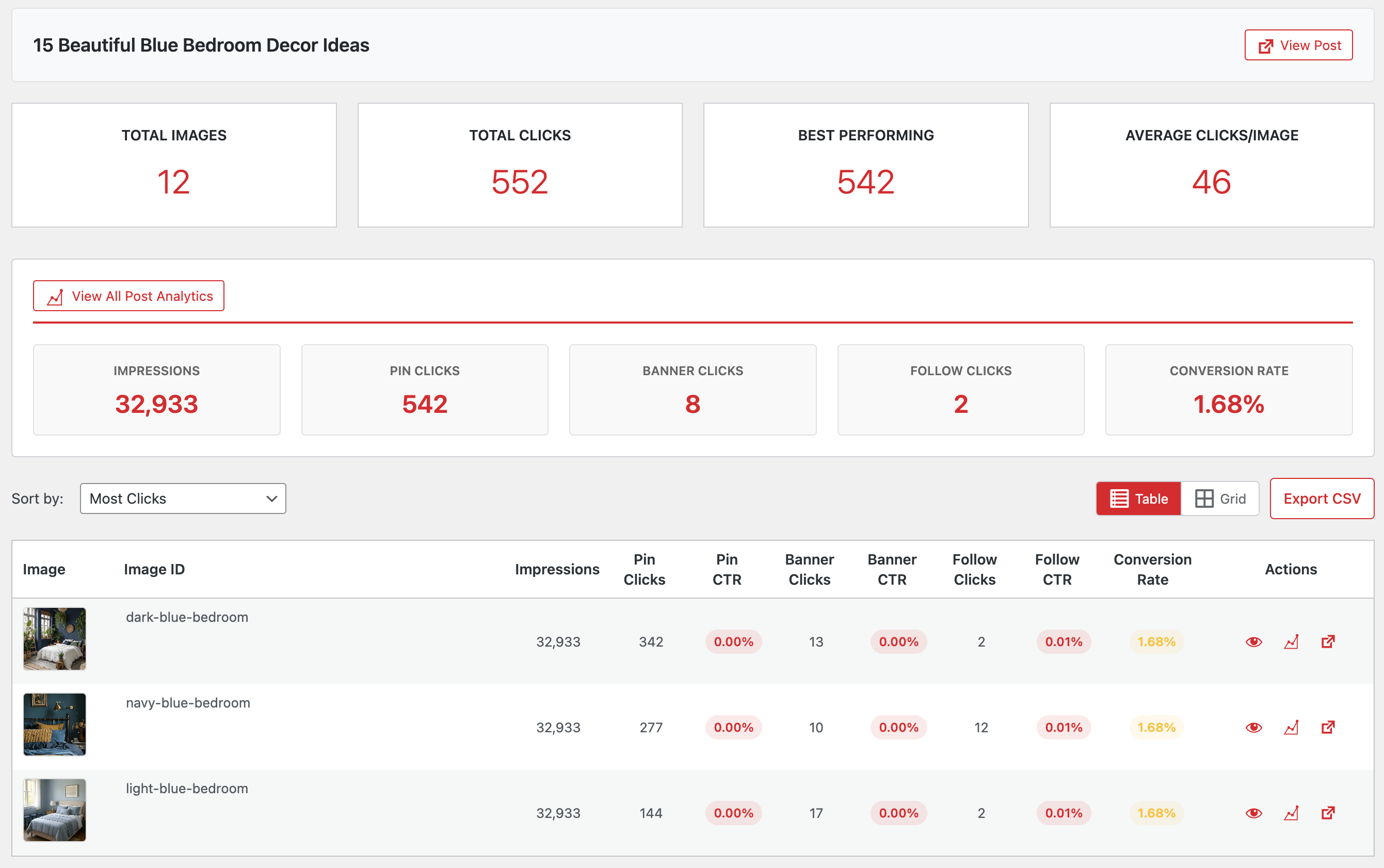The image size is (1384, 868).
Task: Click eye icon for navy-blue-bedroom row
Action: [x=1253, y=727]
